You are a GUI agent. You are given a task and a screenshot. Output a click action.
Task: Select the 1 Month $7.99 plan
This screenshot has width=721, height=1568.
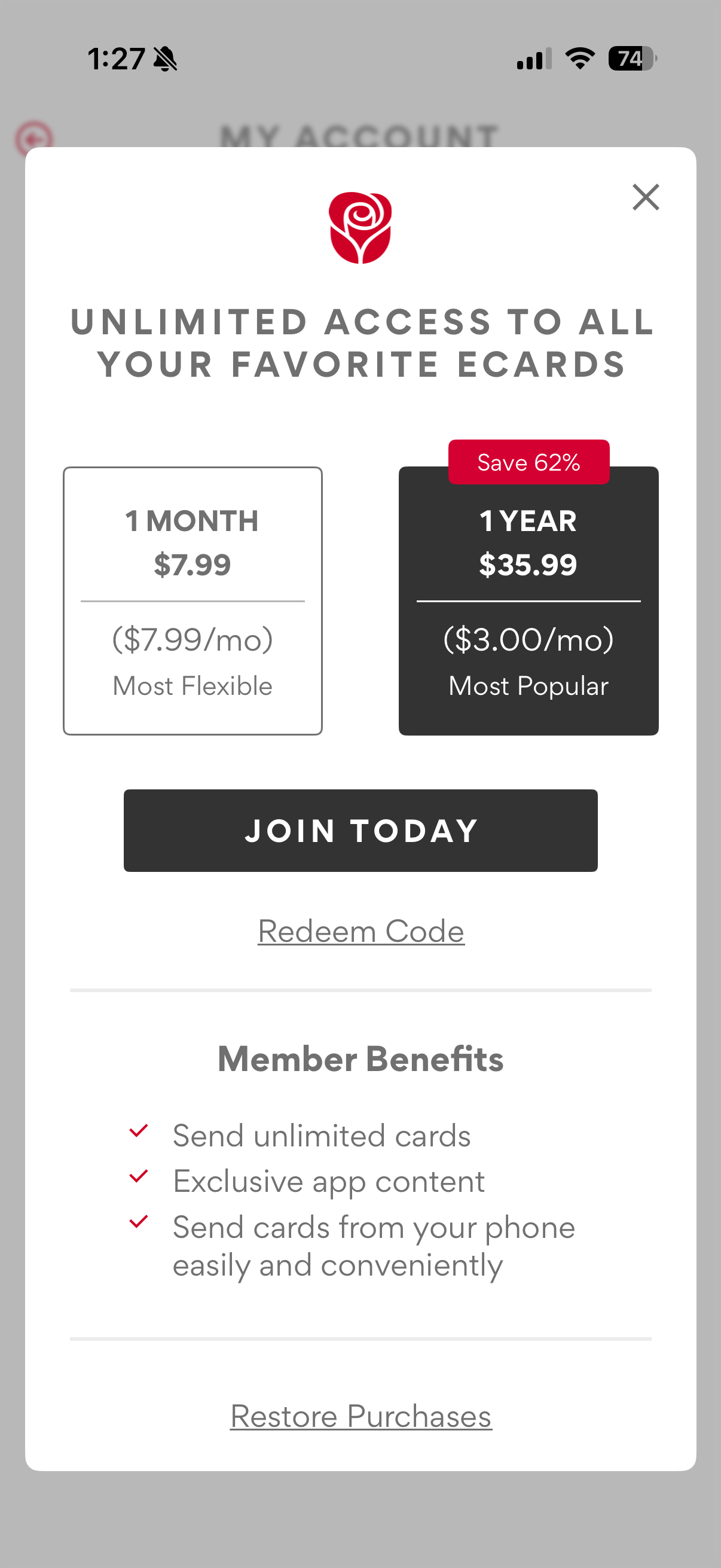click(193, 601)
